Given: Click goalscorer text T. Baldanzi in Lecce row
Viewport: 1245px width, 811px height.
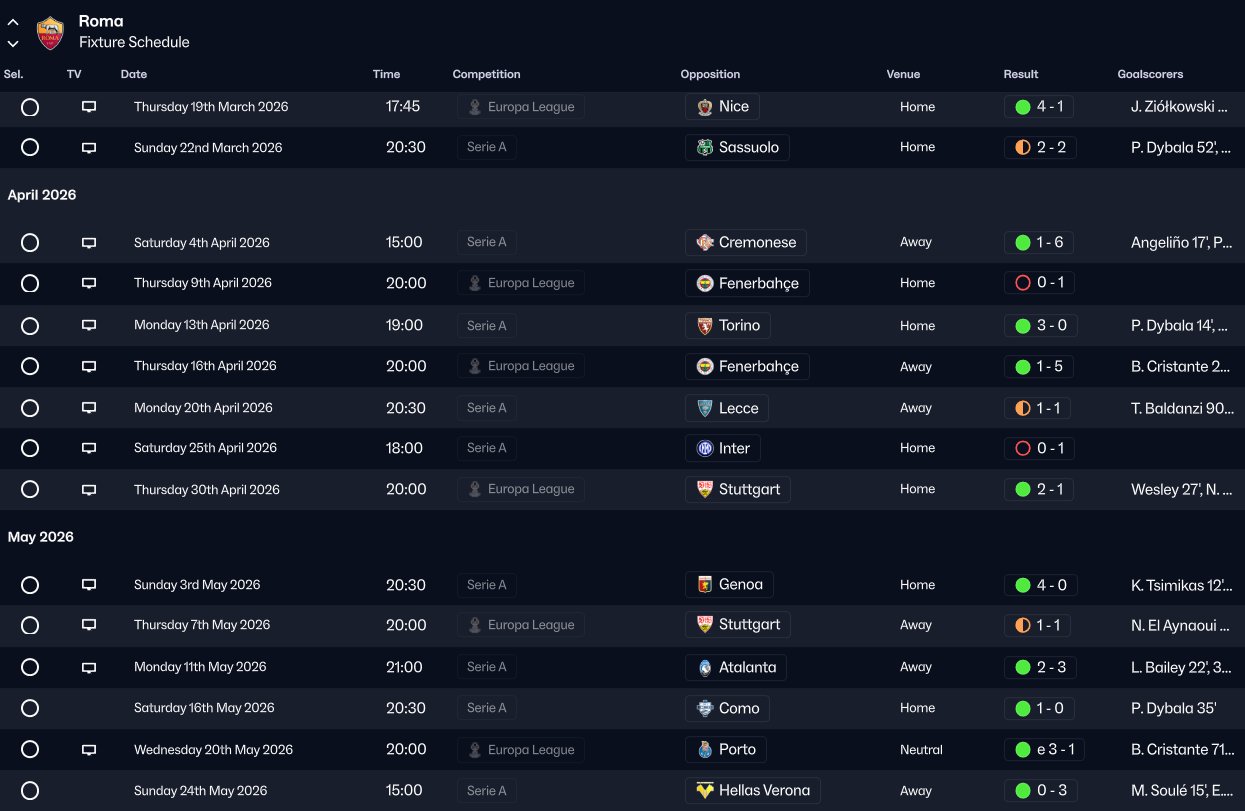Looking at the screenshot, I should [x=1181, y=408].
